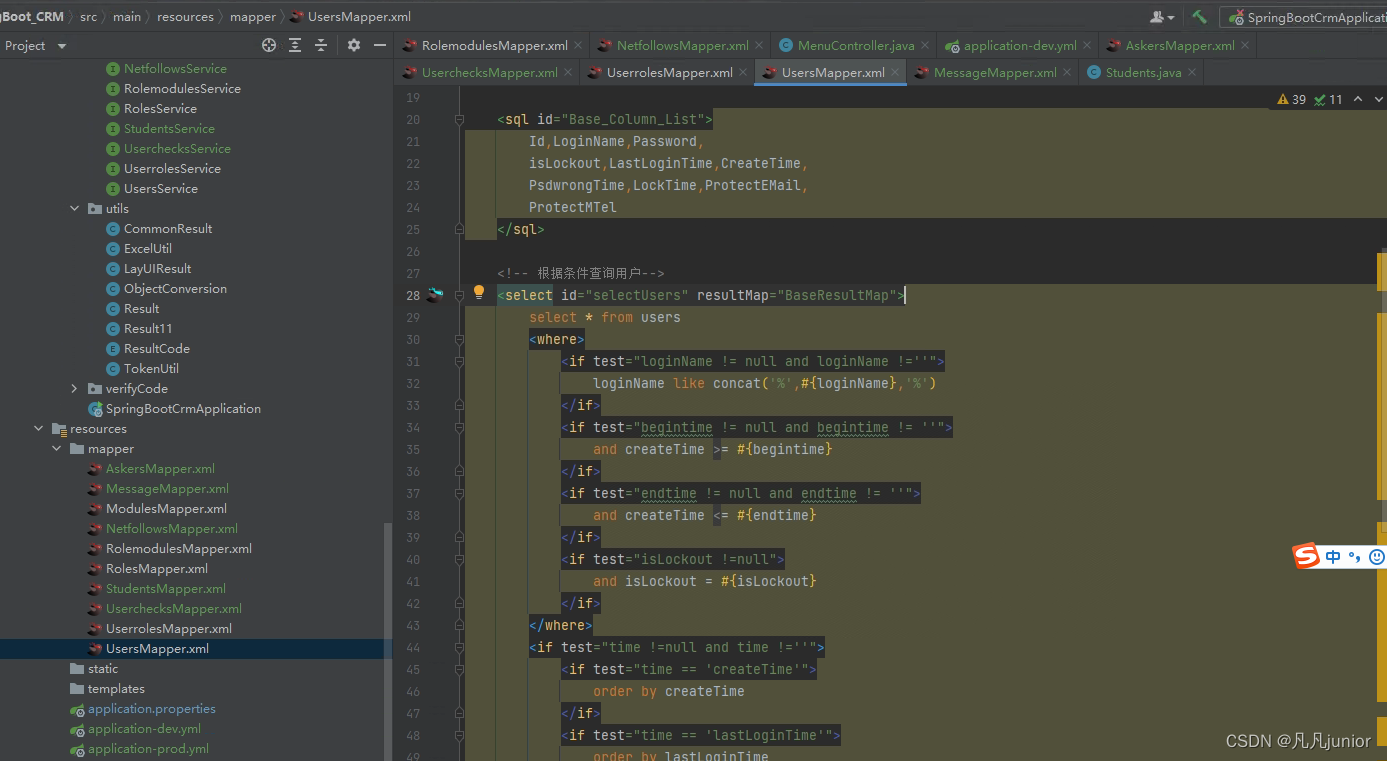Click the Select Opened File crosshair icon
Image resolution: width=1387 pixels, height=761 pixels.
[267, 45]
